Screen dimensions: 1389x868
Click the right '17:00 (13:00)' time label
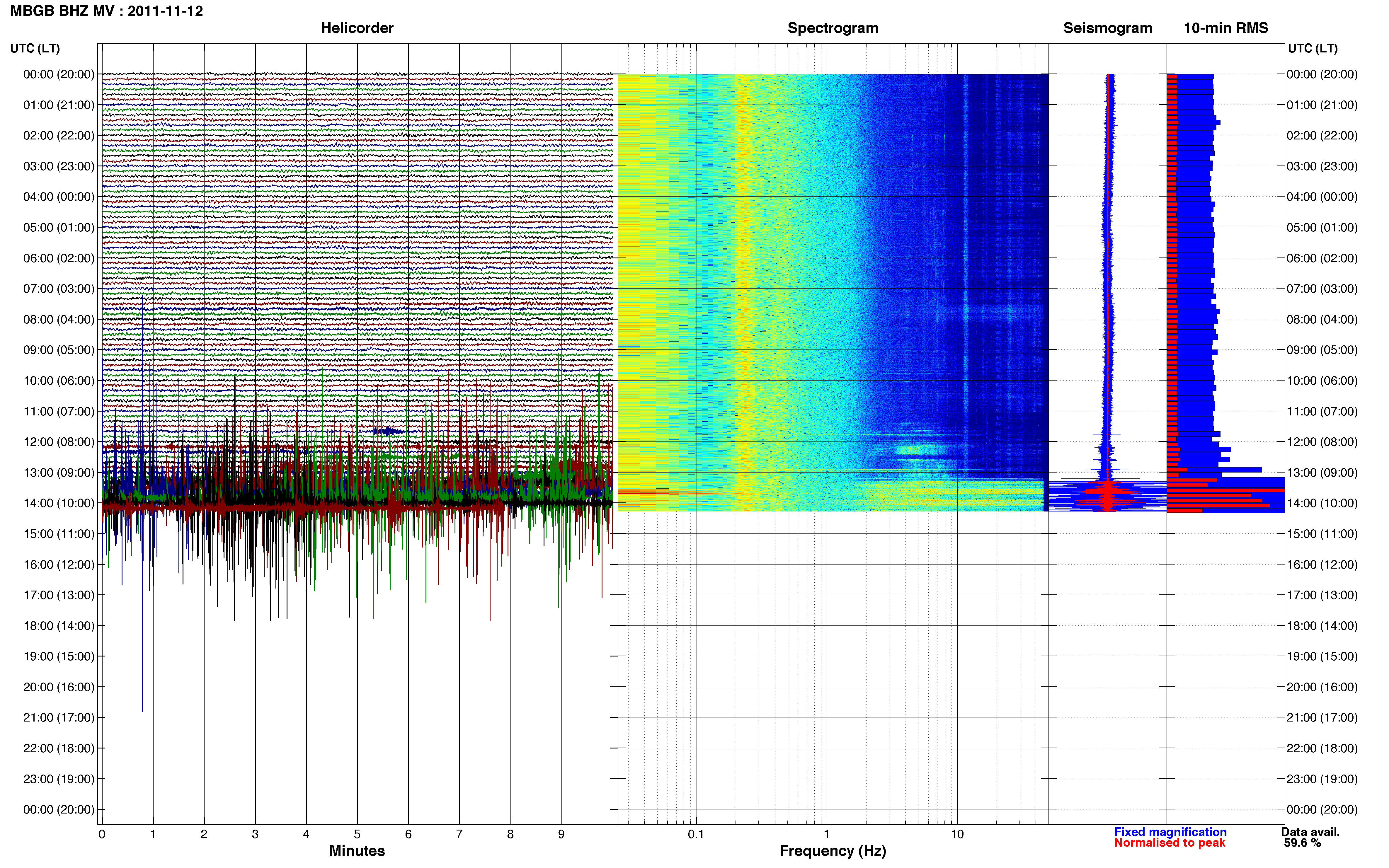pos(1322,595)
